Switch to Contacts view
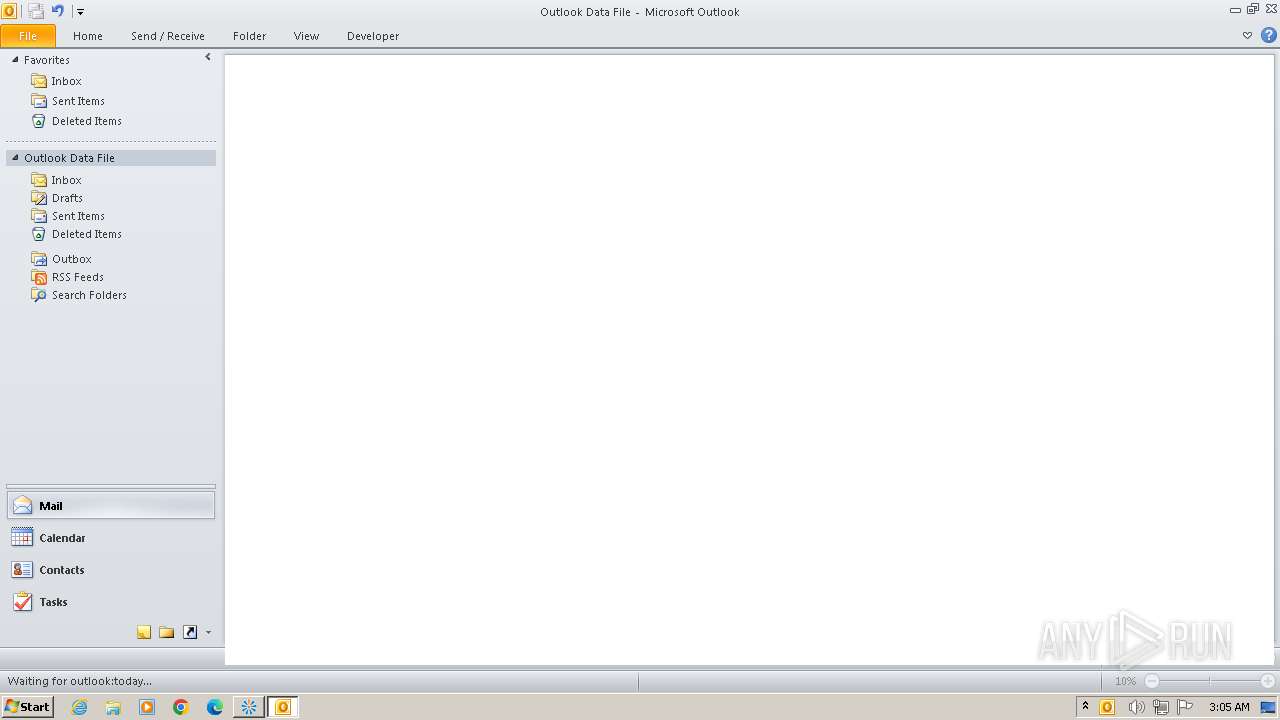The width and height of the screenshot is (1280, 720). tap(111, 570)
